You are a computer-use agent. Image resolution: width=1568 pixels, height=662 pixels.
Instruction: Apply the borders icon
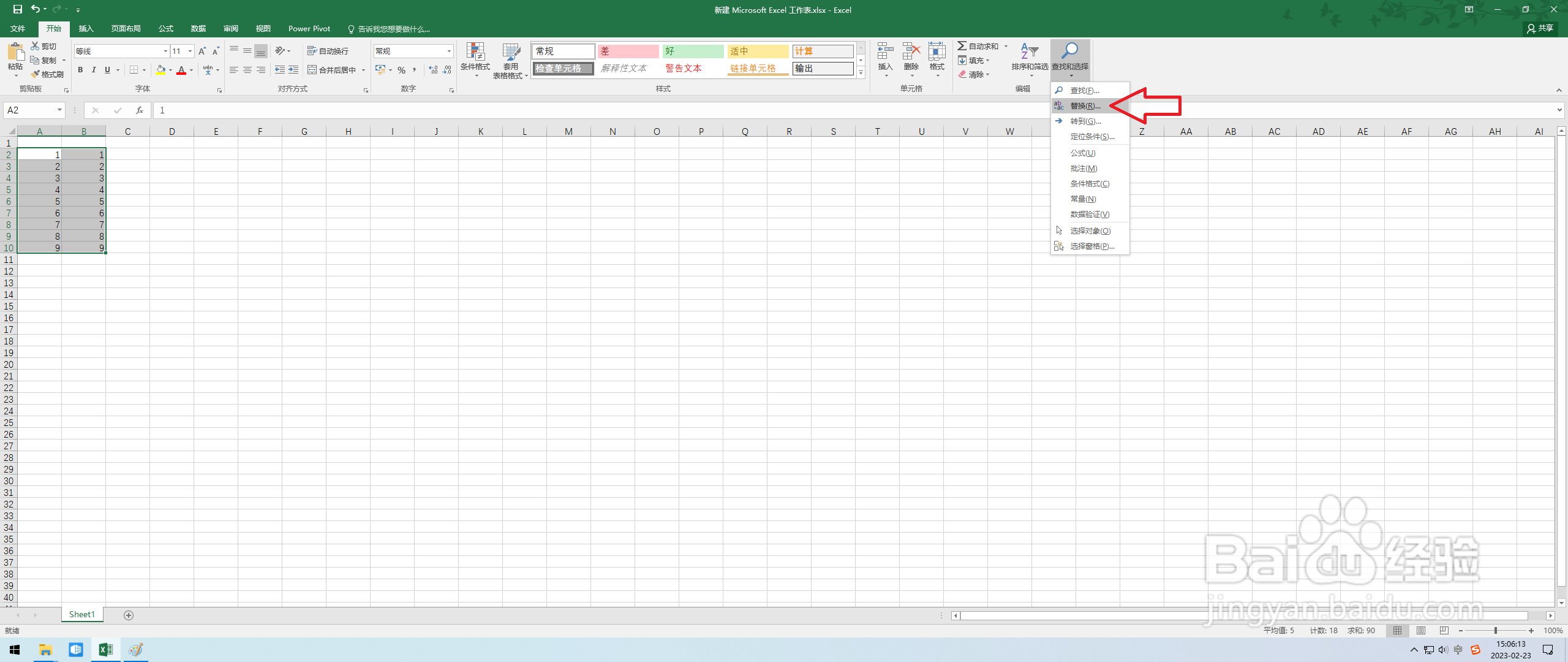[x=134, y=70]
